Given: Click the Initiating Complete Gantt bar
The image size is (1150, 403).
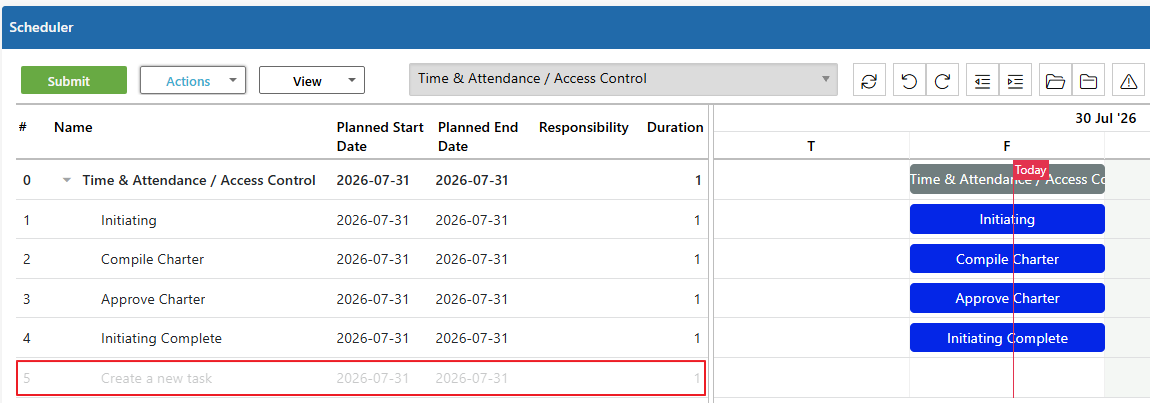Looking at the screenshot, I should (1007, 338).
